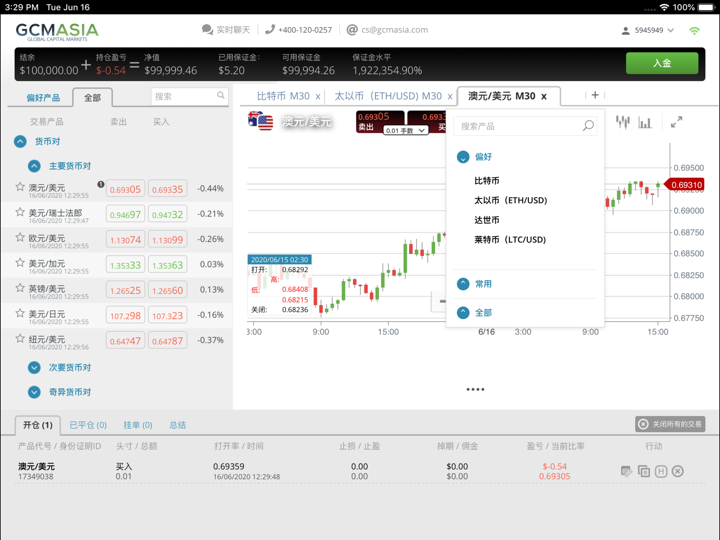
Task: Click the search magnifier in product dropdown
Action: [x=588, y=126]
